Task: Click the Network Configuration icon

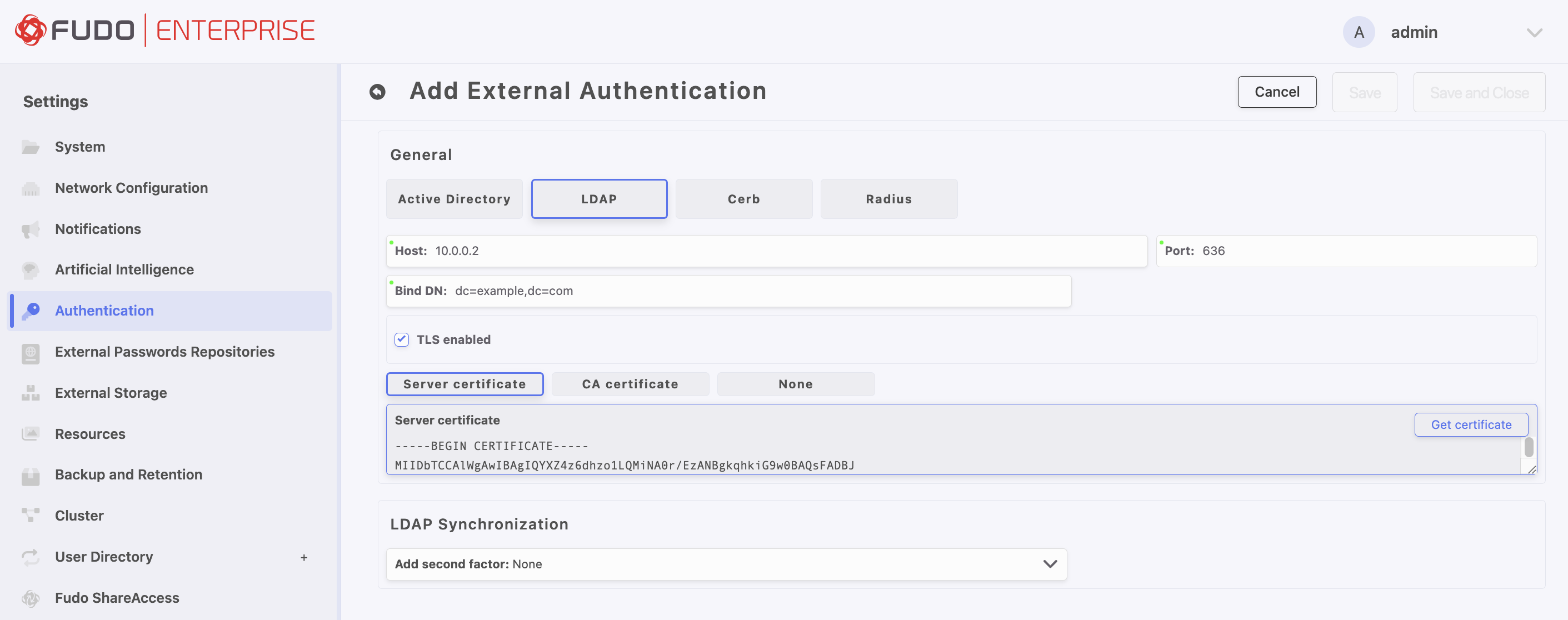Action: point(31,189)
